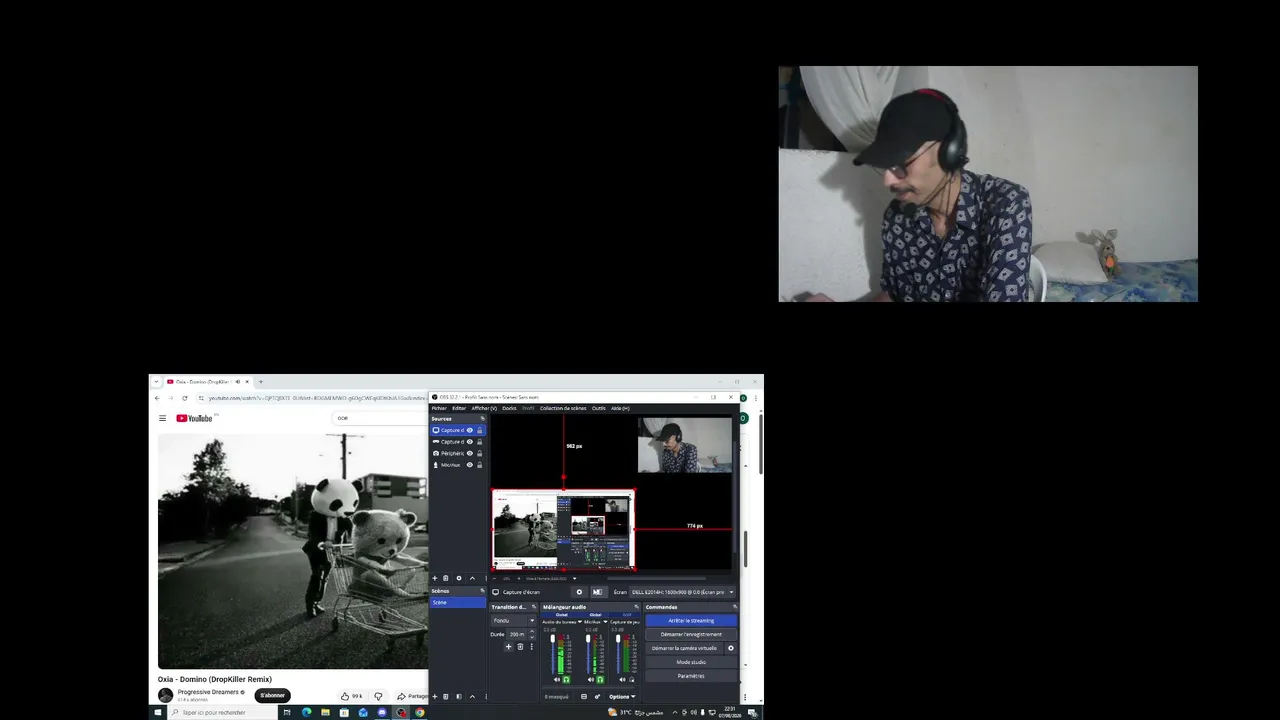
Task: Open the preview scaling dropdown arrow
Action: [574, 578]
